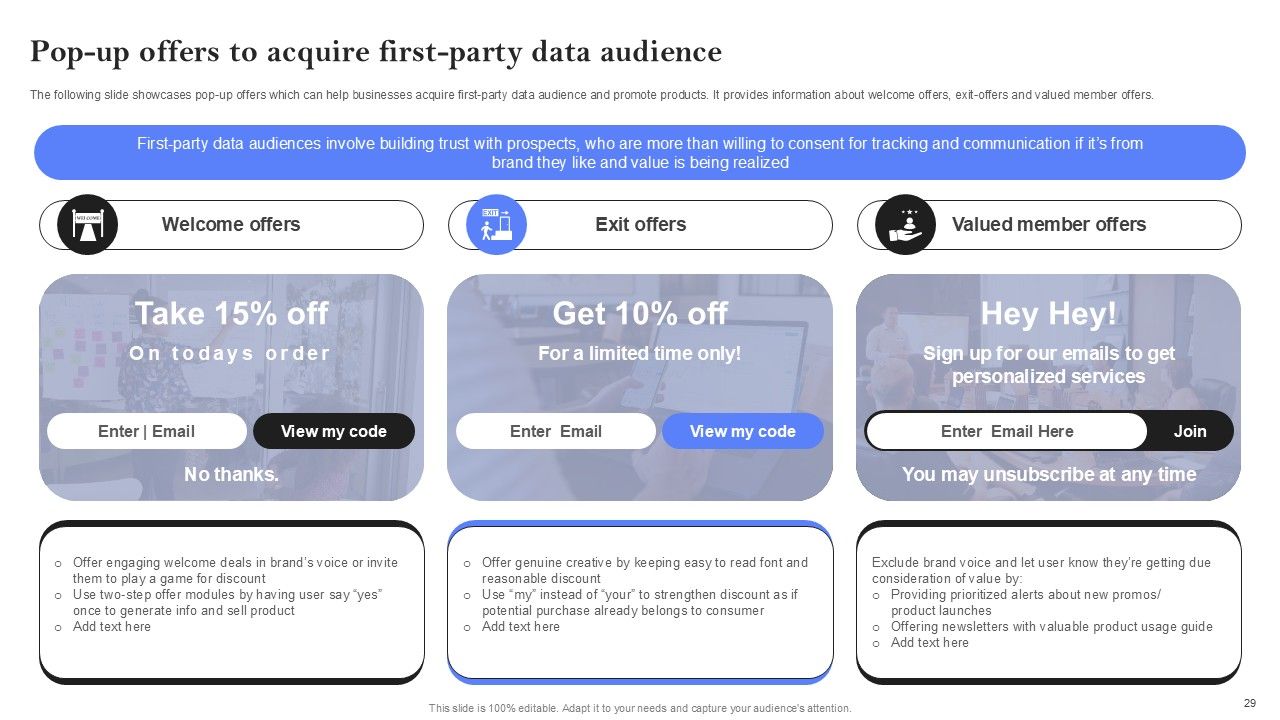Select the Welcome offers heading pill
This screenshot has height=720, width=1280.
(231, 224)
